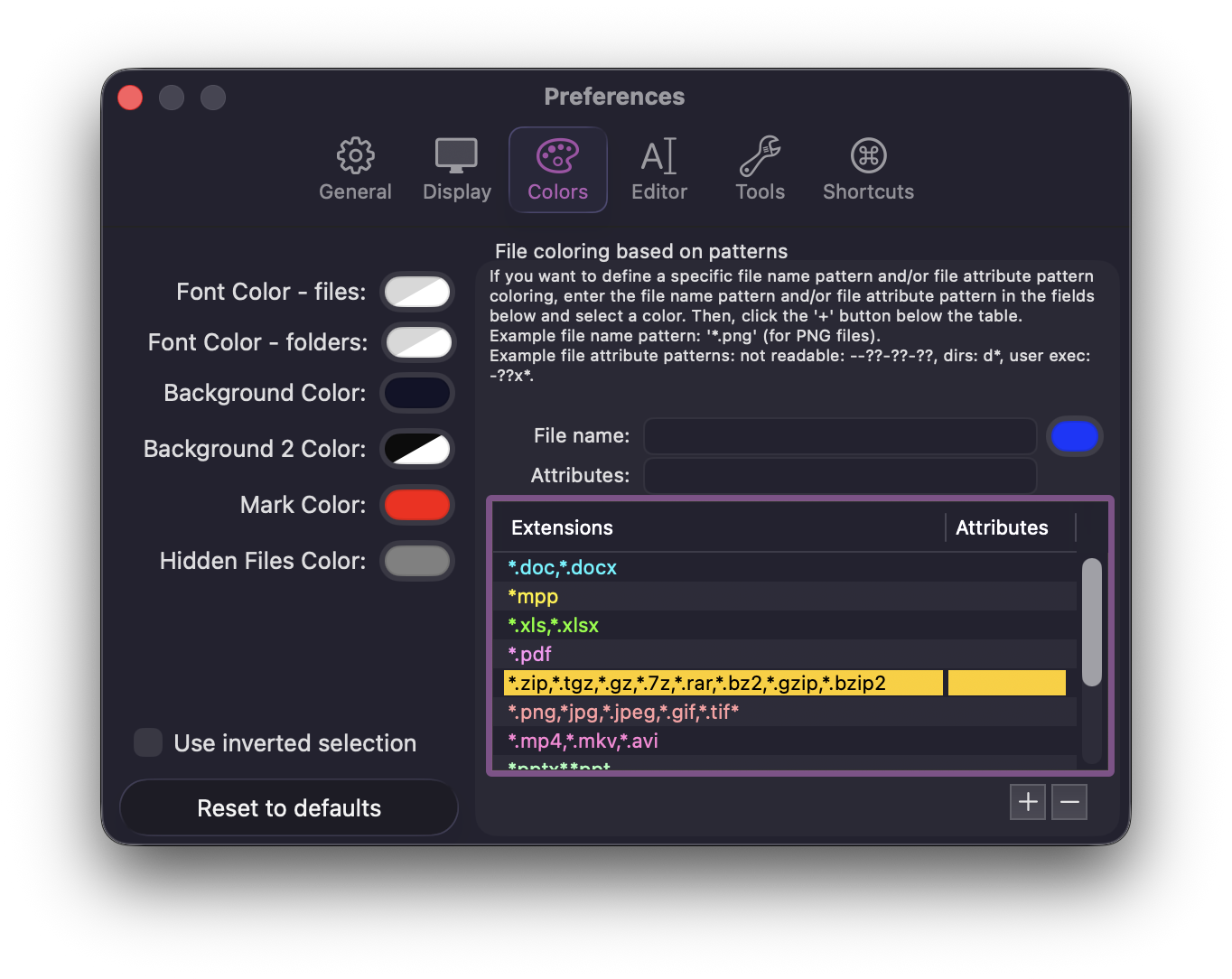This screenshot has height=979, width=1232.
Task: Click the Tools wrench icon
Action: pyautogui.click(x=760, y=168)
